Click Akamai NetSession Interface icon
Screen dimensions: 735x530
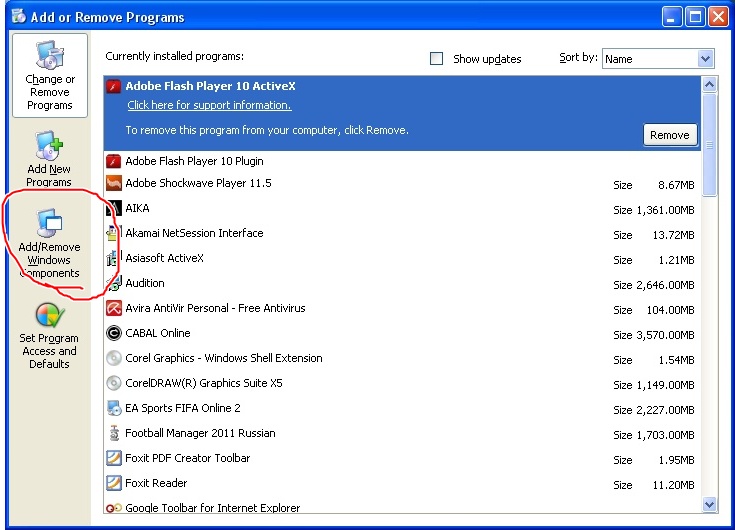tap(113, 233)
